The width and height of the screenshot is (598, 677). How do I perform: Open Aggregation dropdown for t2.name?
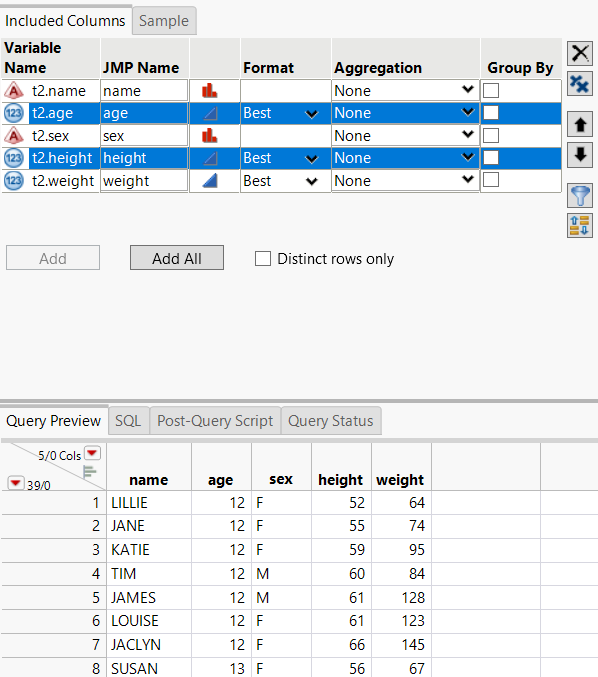coord(405,91)
